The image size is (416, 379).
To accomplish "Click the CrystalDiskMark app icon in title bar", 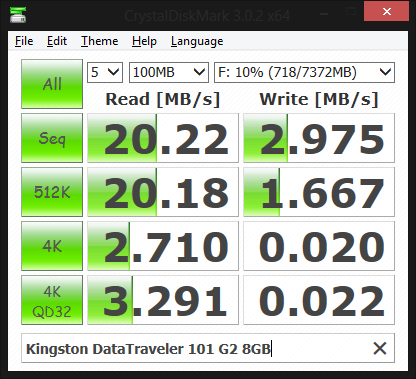I will (18, 15).
